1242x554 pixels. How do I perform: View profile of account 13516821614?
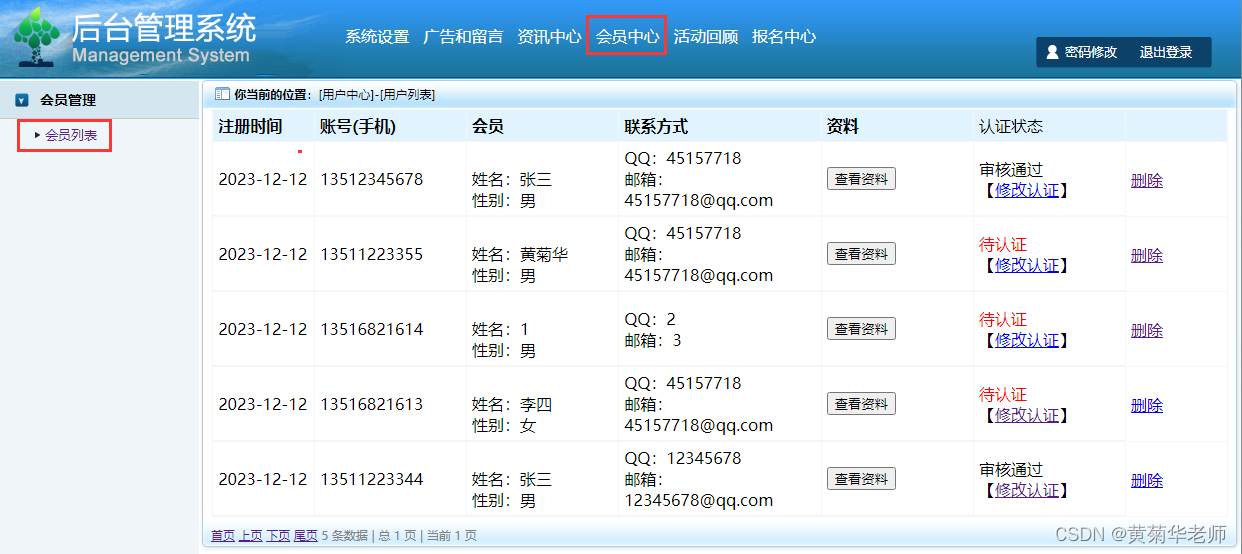(x=861, y=329)
